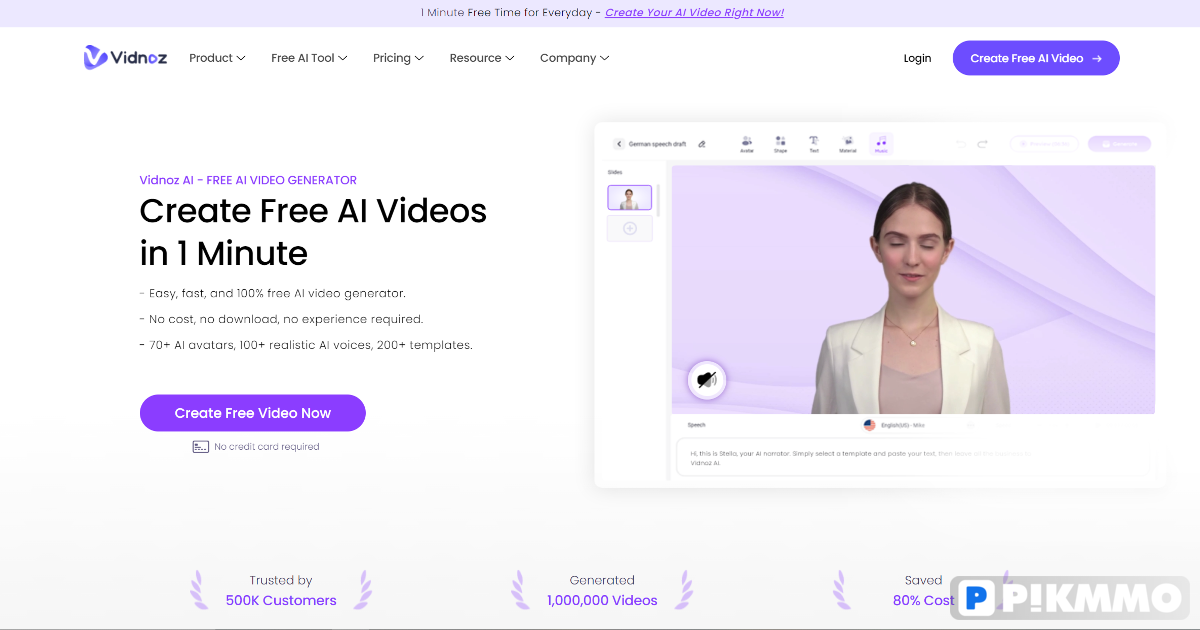Image resolution: width=1200 pixels, height=630 pixels.
Task: Expand the Free AI Tool menu
Action: pos(309,58)
